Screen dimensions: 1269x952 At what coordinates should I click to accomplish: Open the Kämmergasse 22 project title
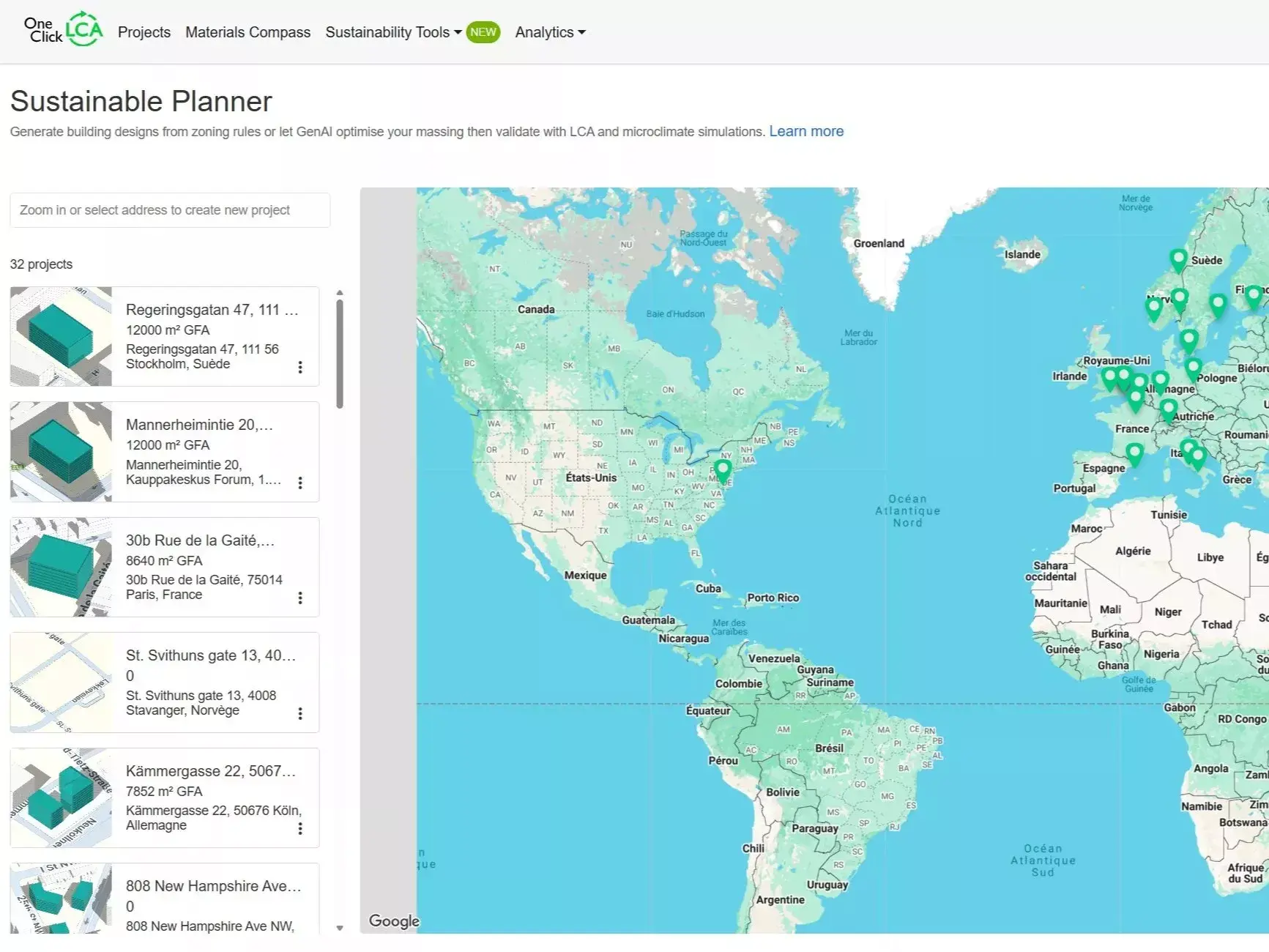coord(211,771)
